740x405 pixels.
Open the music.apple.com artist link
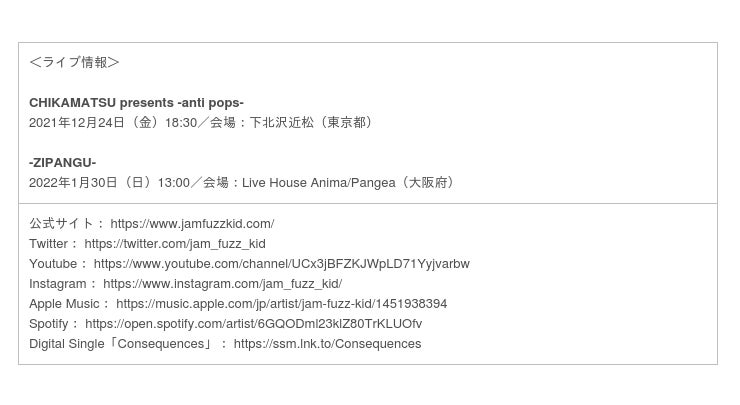tap(281, 303)
